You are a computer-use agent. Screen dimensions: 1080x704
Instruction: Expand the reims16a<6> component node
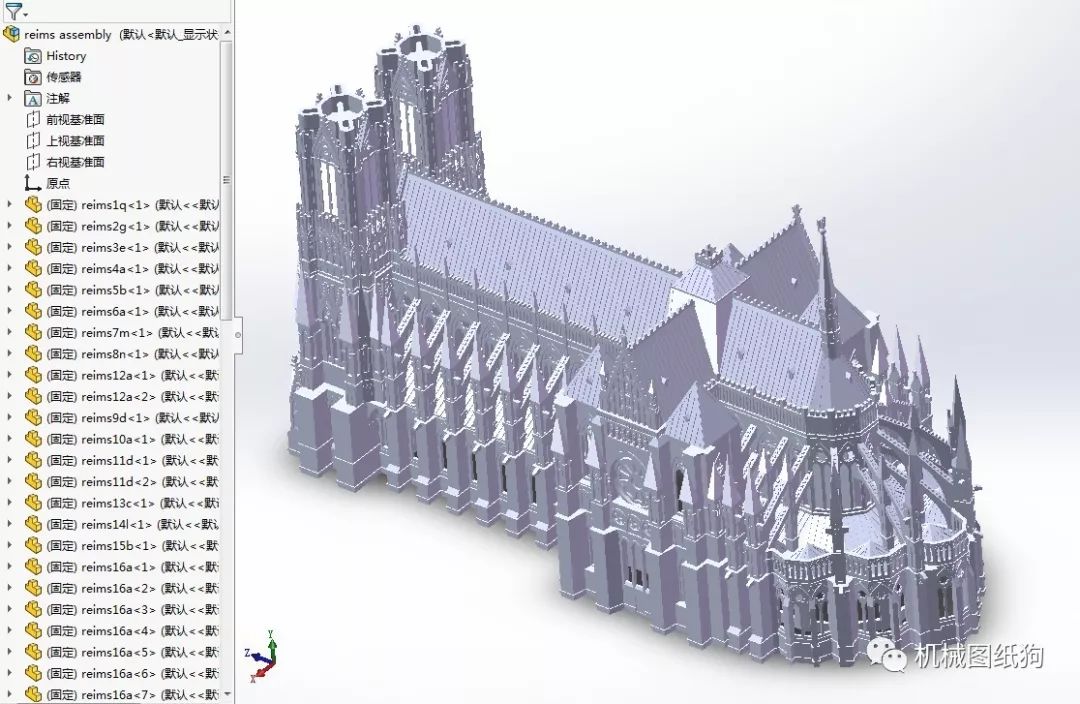[10, 674]
